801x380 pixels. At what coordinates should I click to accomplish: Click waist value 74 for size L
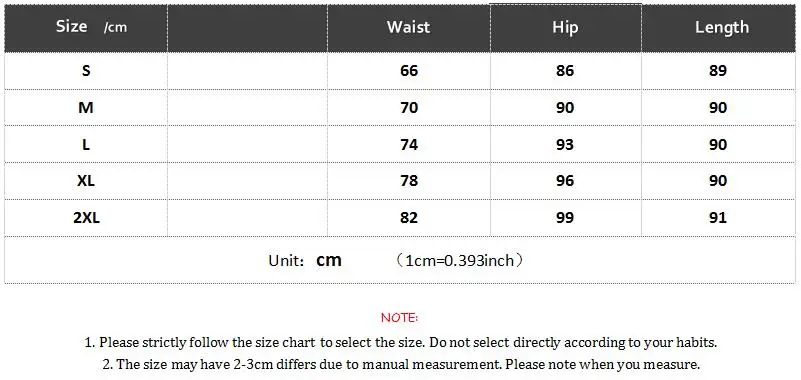(x=409, y=145)
